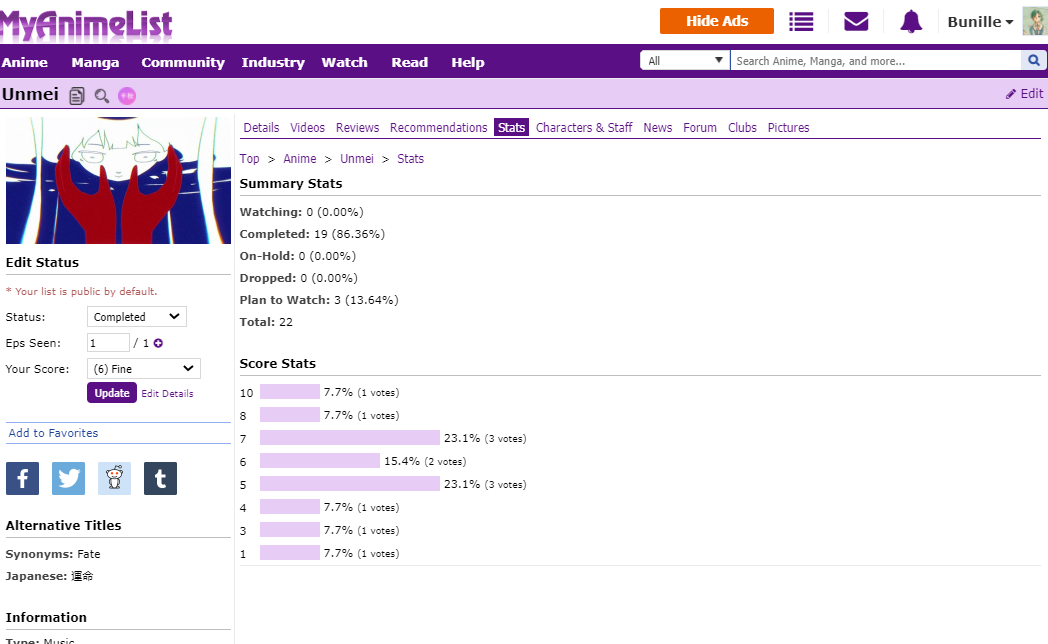Increment episodes seen with plus icon
This screenshot has height=644, width=1048.
(158, 343)
